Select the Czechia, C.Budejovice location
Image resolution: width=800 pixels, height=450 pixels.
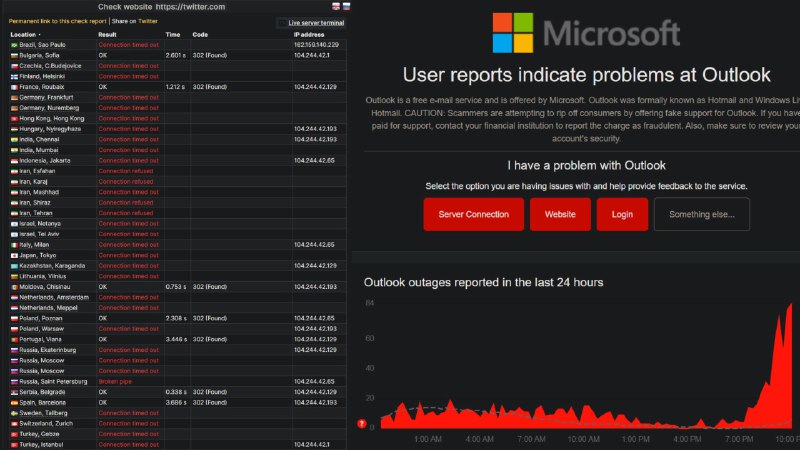coord(50,66)
